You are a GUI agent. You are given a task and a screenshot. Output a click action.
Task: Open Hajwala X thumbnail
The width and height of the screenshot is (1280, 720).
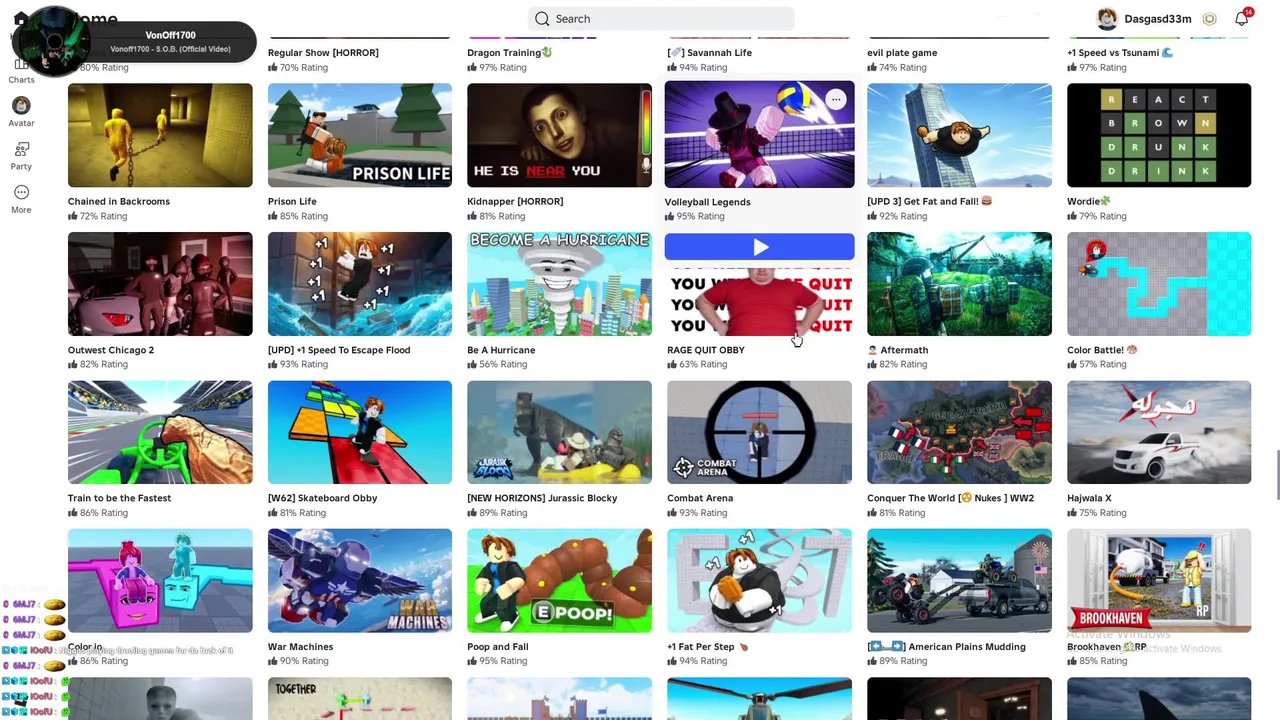click(x=1159, y=432)
